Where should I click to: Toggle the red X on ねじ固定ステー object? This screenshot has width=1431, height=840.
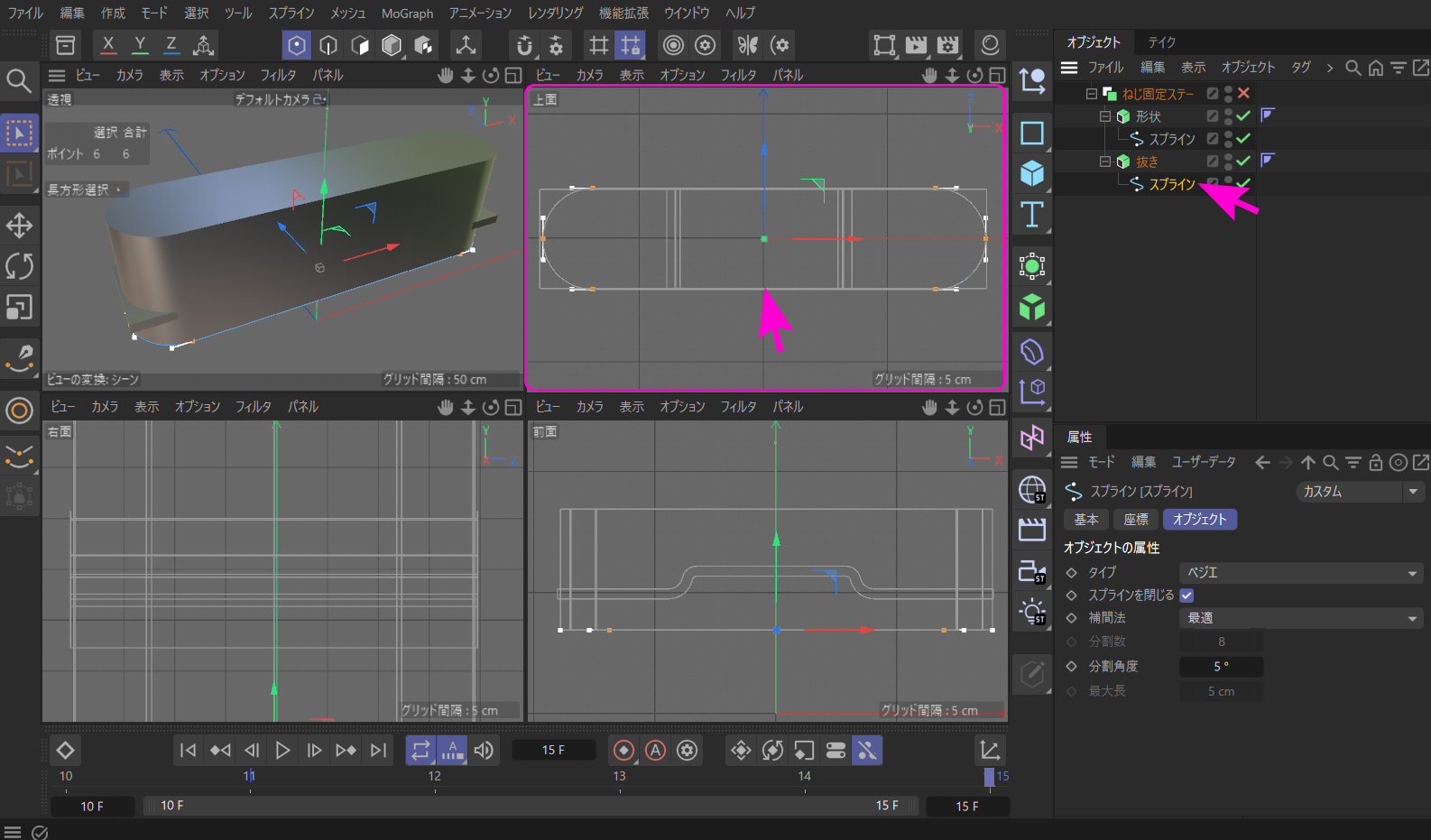[x=1243, y=93]
